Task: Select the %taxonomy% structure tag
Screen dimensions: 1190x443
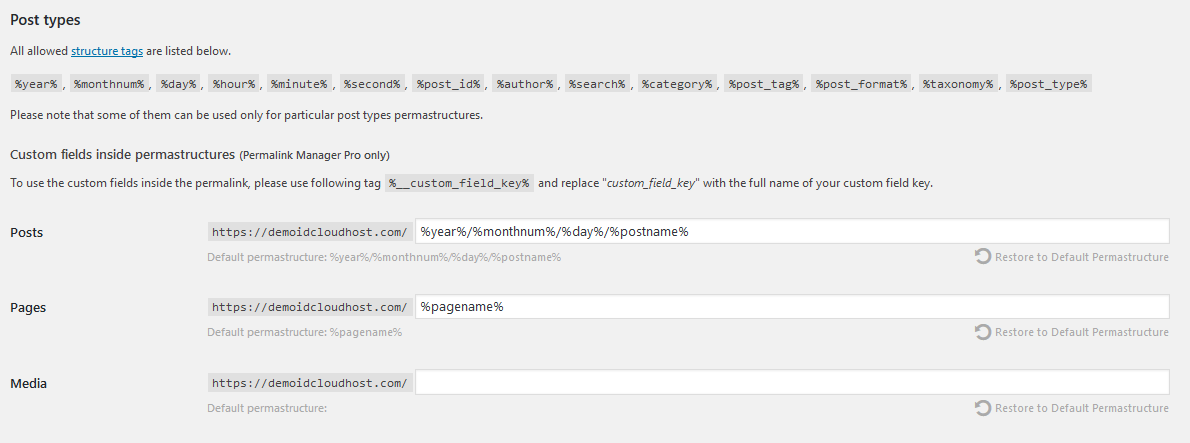Action: coord(959,83)
